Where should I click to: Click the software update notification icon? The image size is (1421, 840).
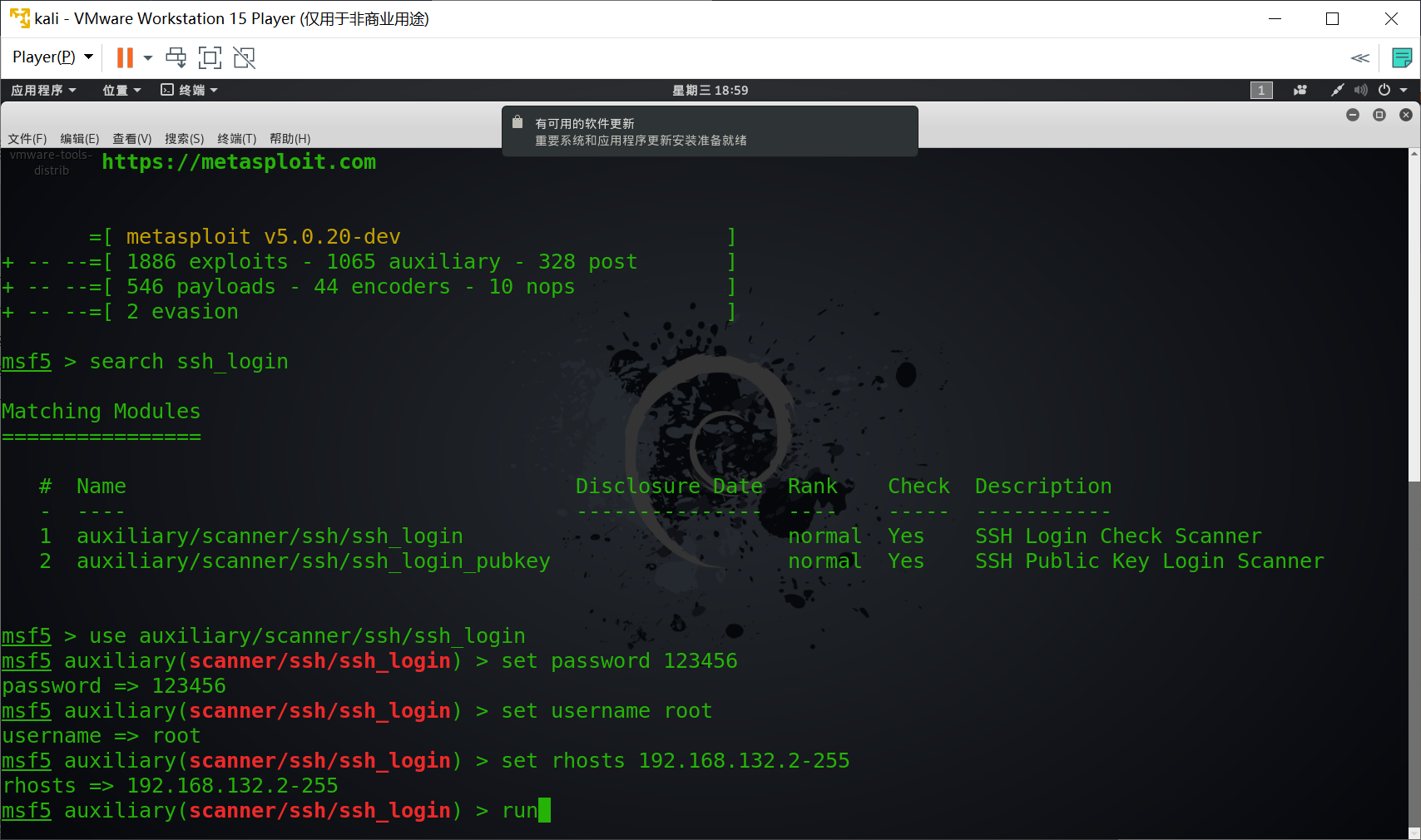pos(517,122)
